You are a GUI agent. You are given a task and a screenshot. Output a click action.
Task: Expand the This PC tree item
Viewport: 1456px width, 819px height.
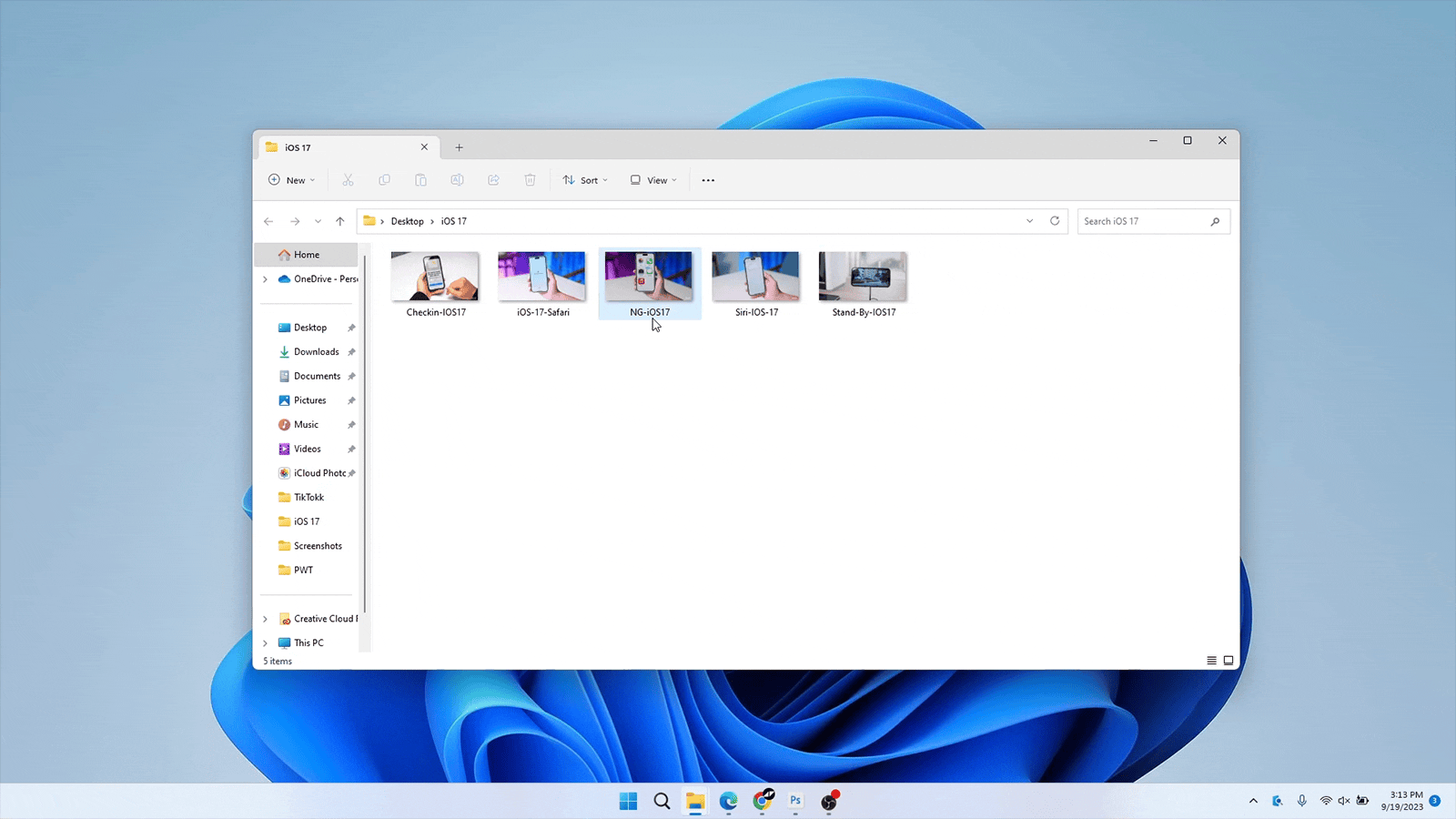(x=265, y=642)
